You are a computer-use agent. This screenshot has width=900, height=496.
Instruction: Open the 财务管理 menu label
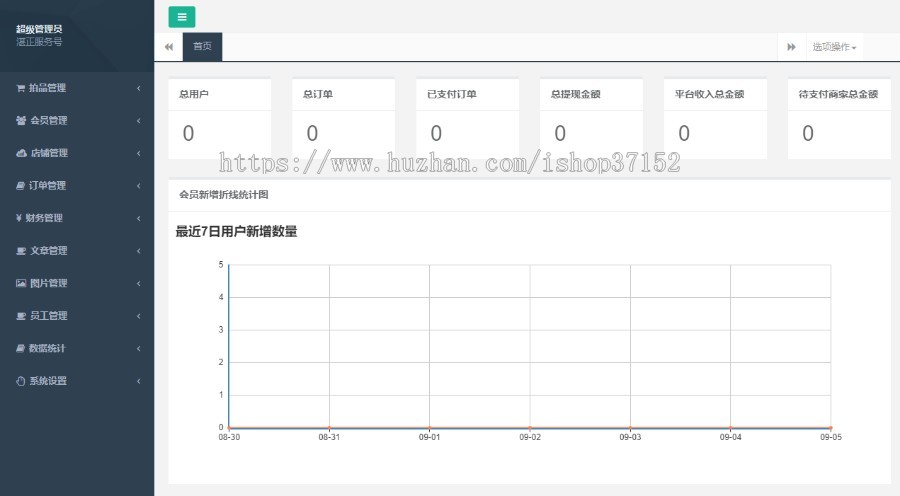click(44, 218)
